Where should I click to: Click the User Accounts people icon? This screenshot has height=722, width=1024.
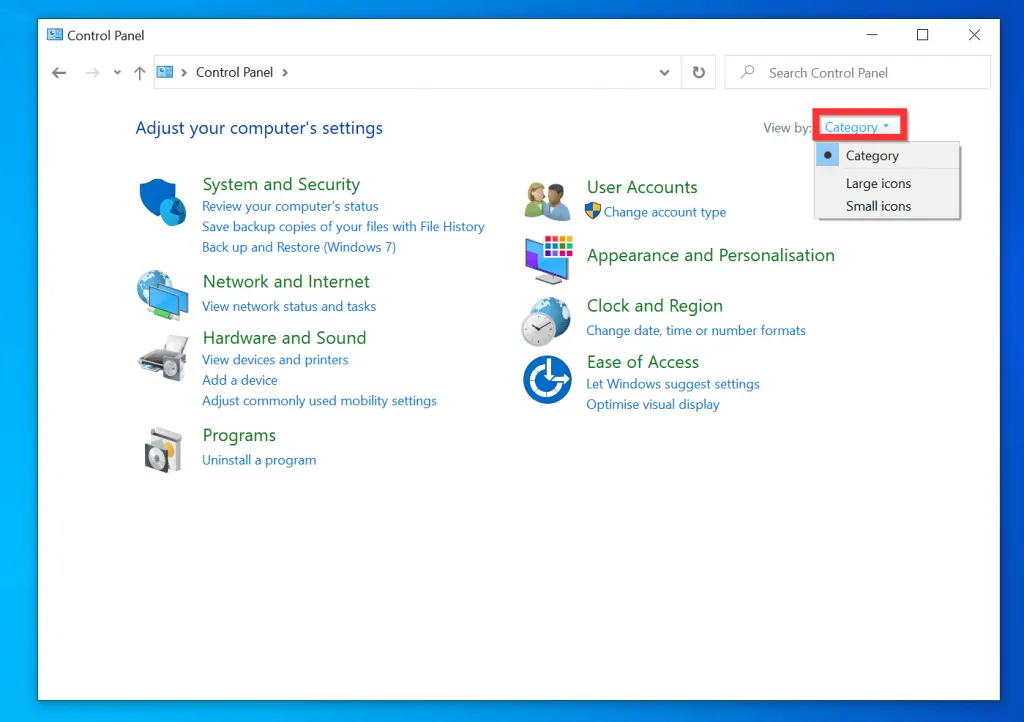(x=547, y=201)
